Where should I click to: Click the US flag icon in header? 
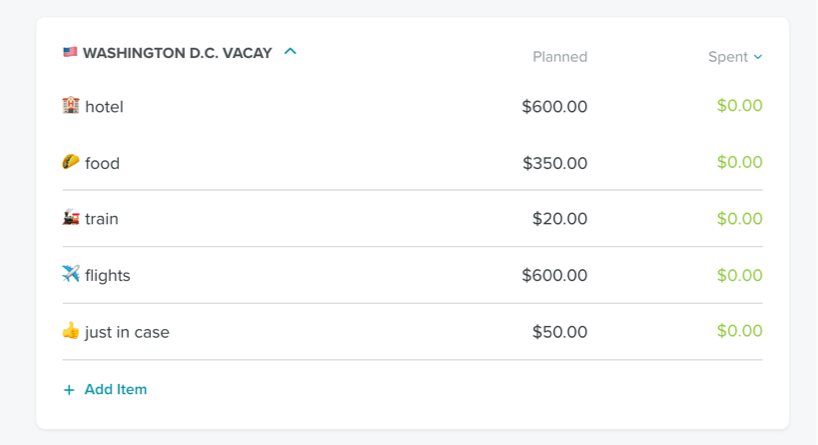coord(70,52)
